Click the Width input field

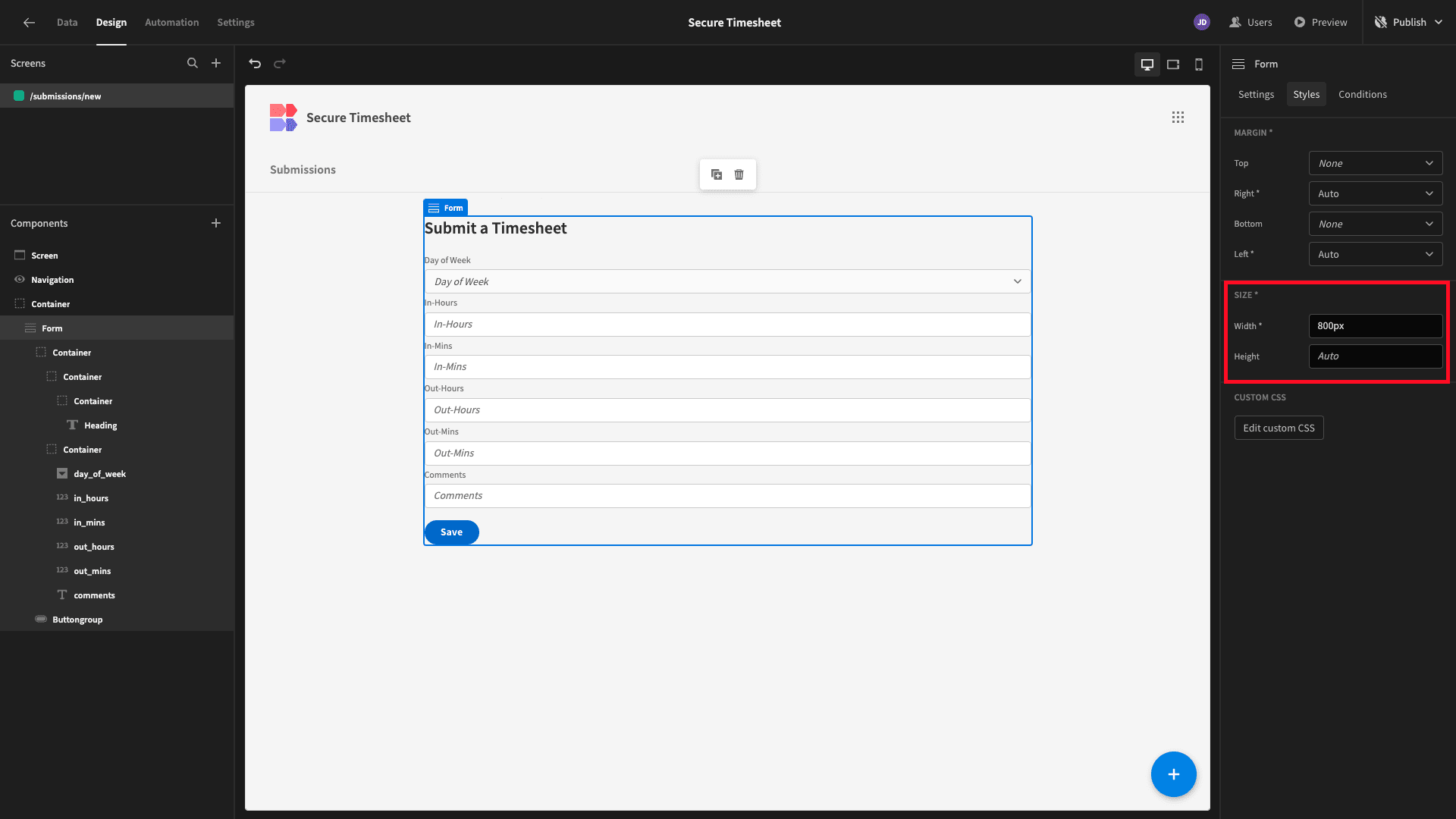click(1376, 326)
